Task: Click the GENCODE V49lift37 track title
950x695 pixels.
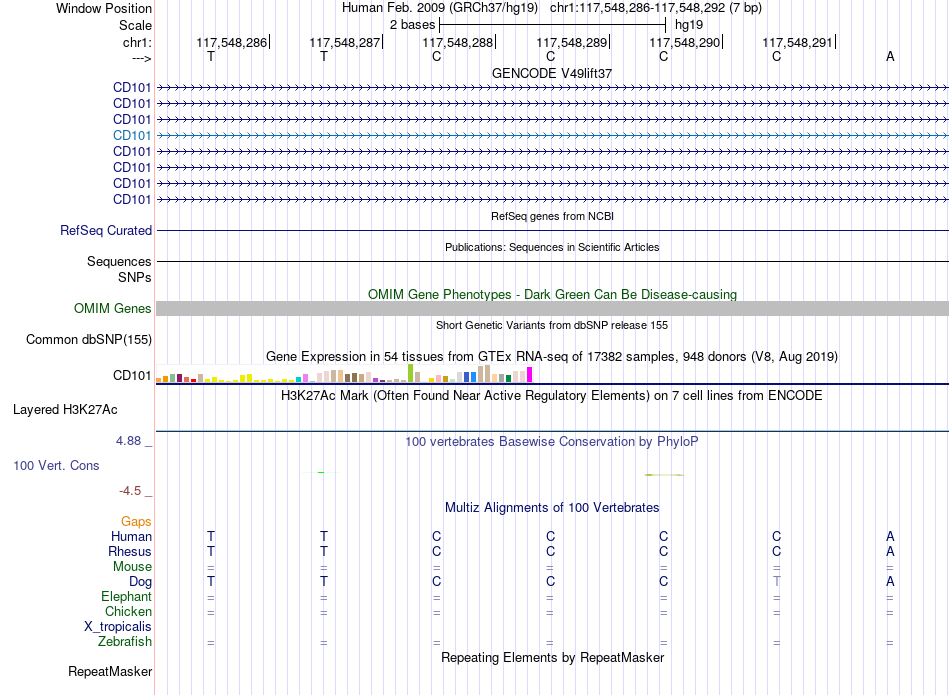Action: point(552,73)
